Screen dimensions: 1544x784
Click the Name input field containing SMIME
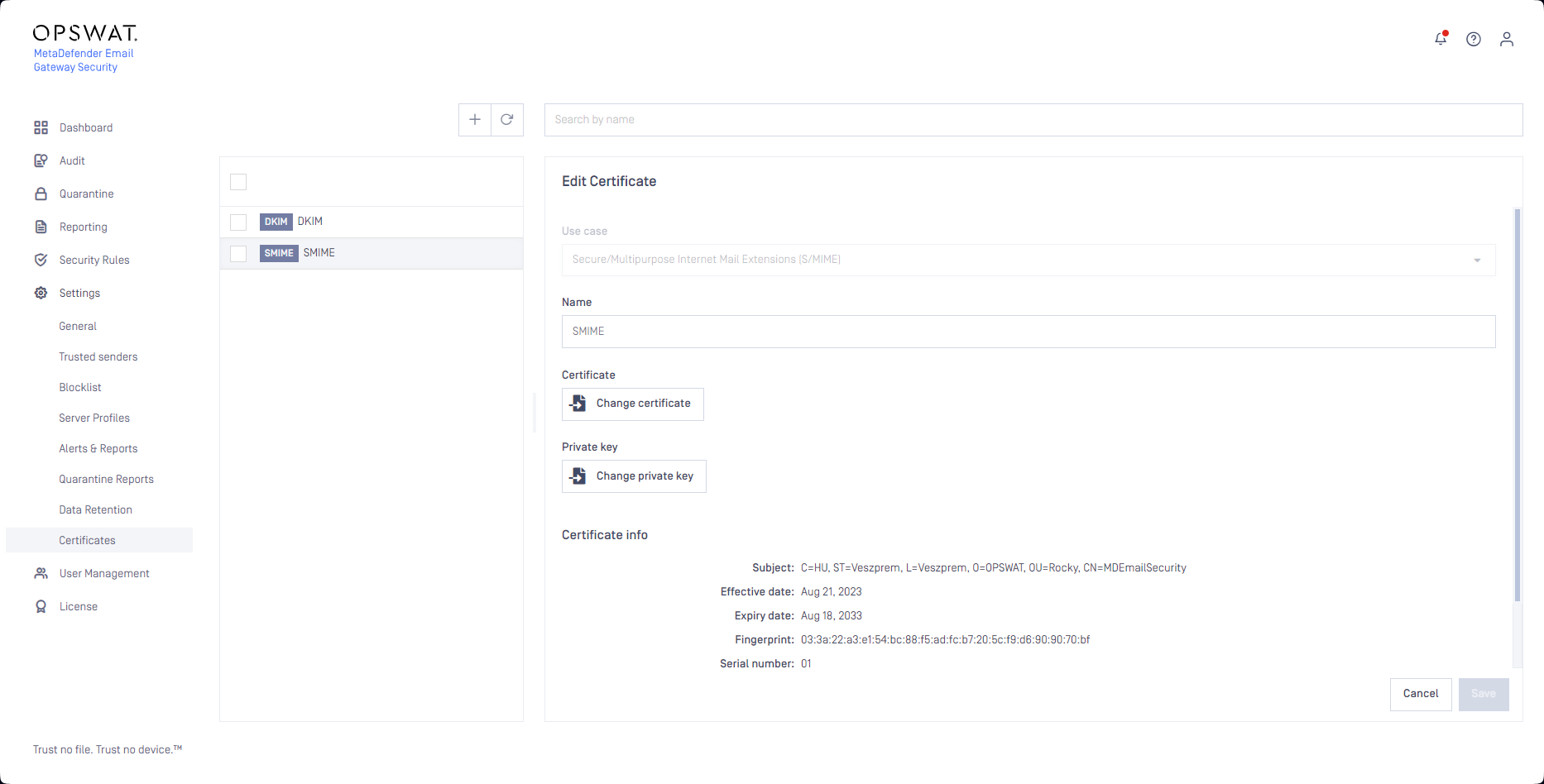pos(1029,332)
